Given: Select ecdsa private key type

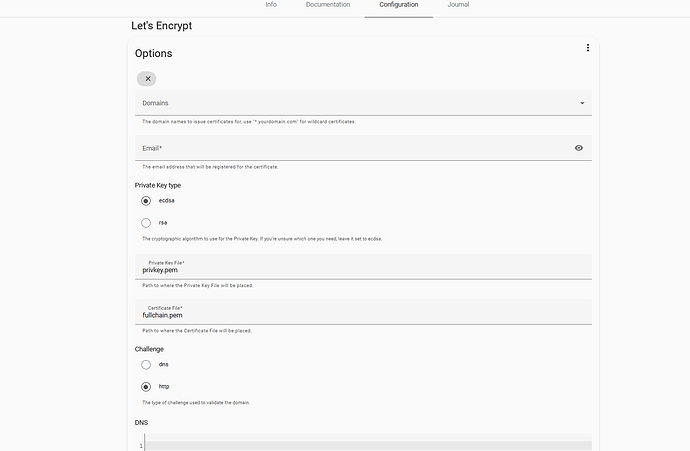Looking at the screenshot, I should click(146, 201).
